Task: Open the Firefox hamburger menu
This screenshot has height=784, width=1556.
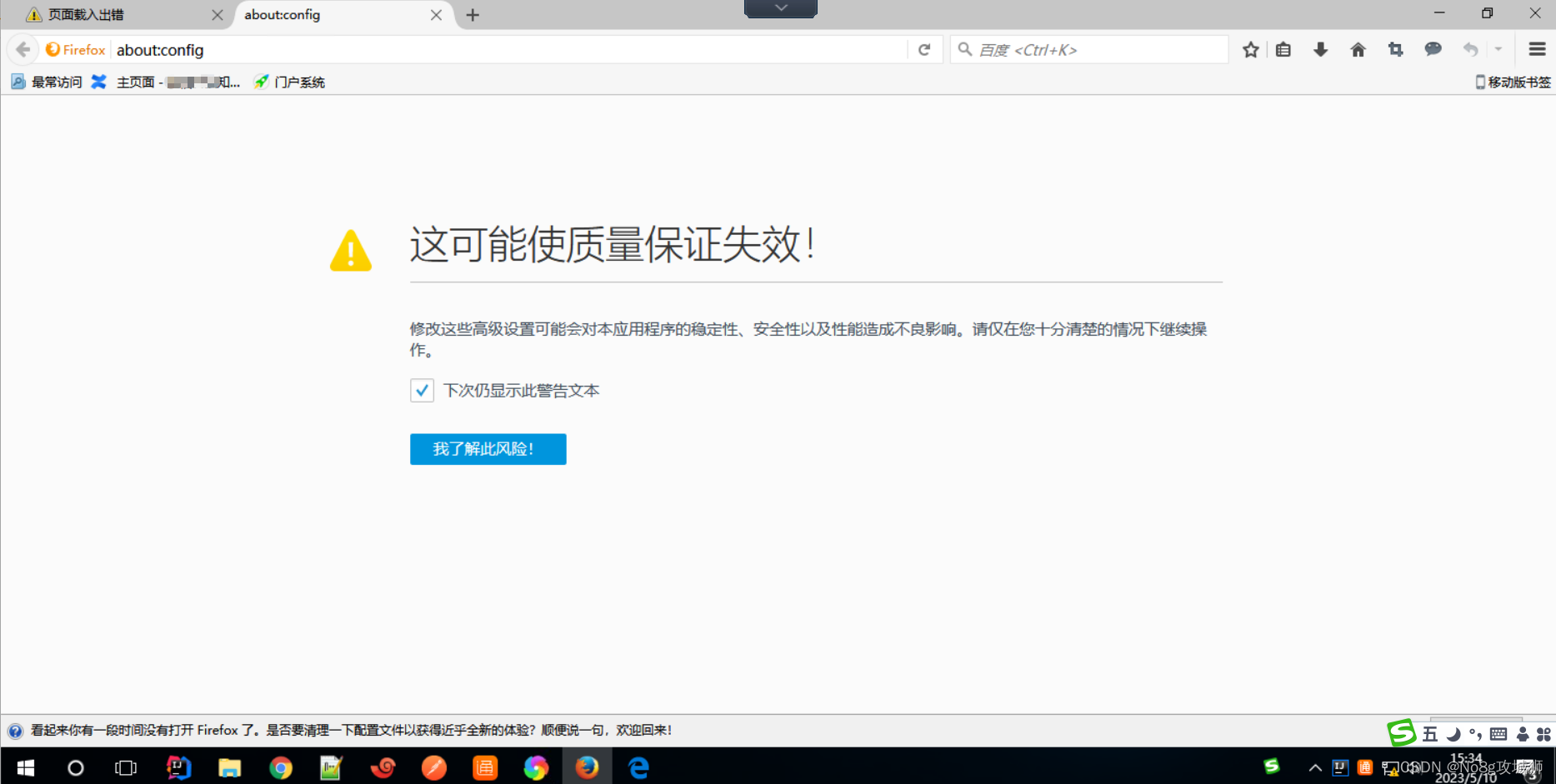Action: pos(1537,50)
